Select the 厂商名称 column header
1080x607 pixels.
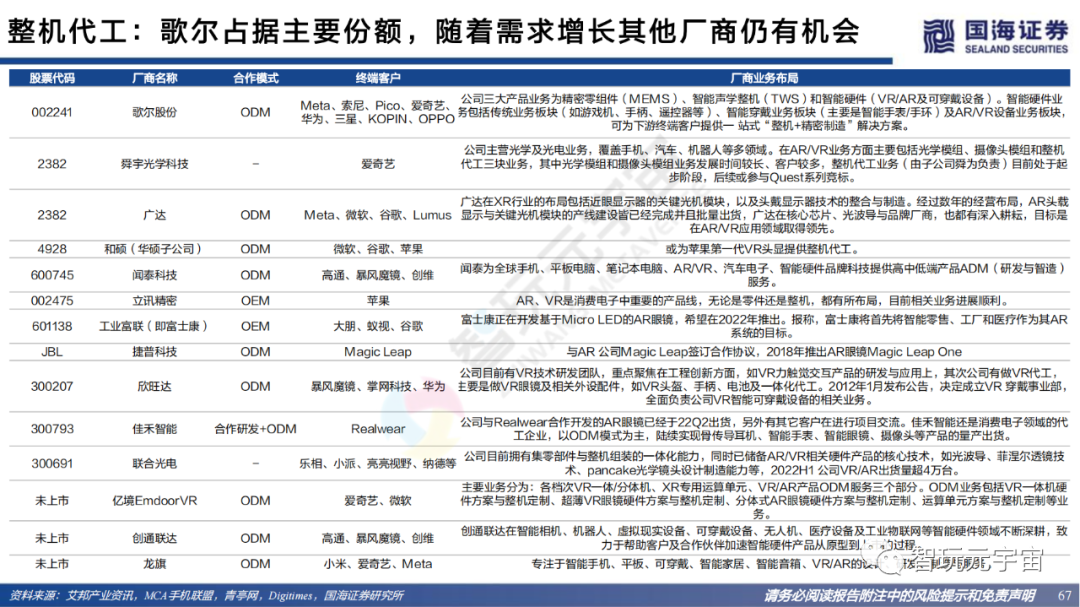click(x=154, y=79)
